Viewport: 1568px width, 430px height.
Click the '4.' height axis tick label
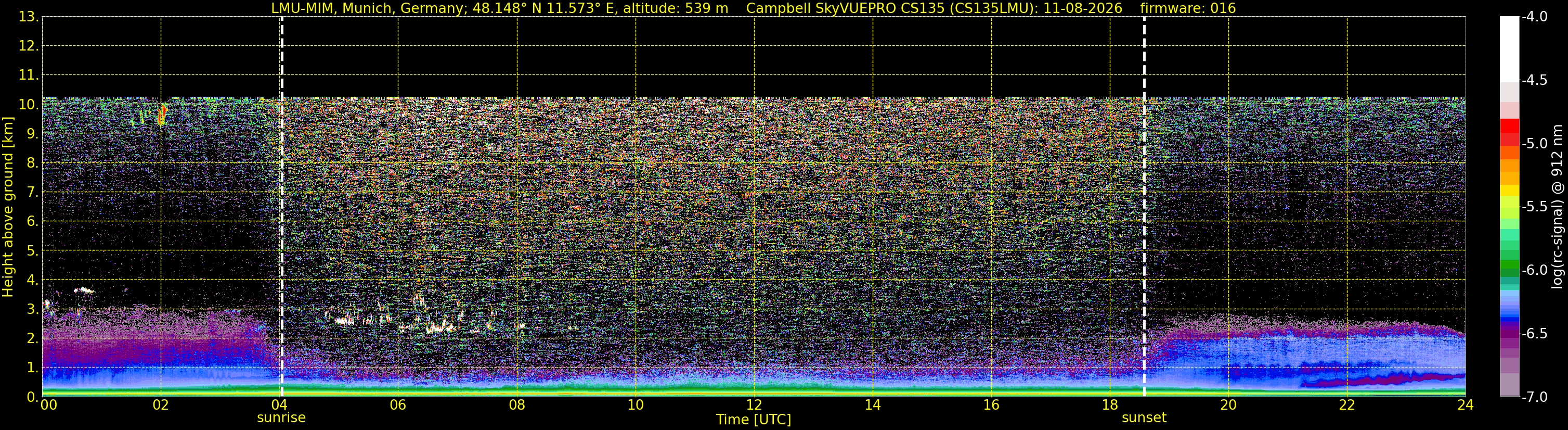coord(32,280)
